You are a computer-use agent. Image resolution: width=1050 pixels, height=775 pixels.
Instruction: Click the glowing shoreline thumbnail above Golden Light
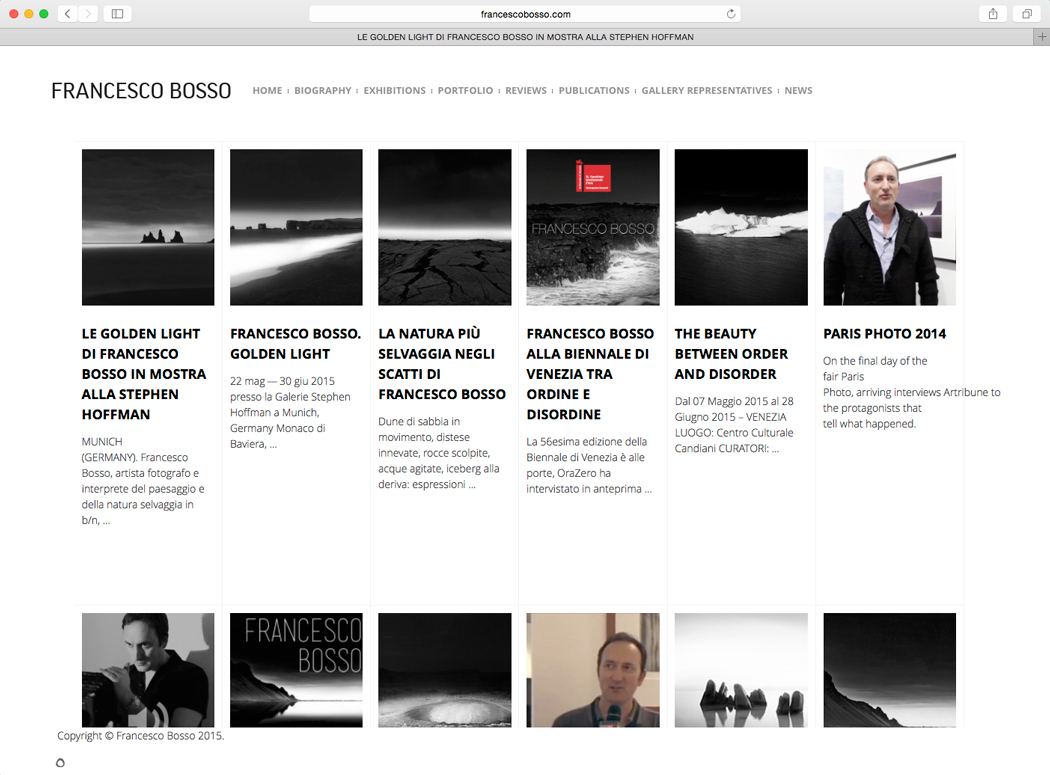click(x=296, y=227)
